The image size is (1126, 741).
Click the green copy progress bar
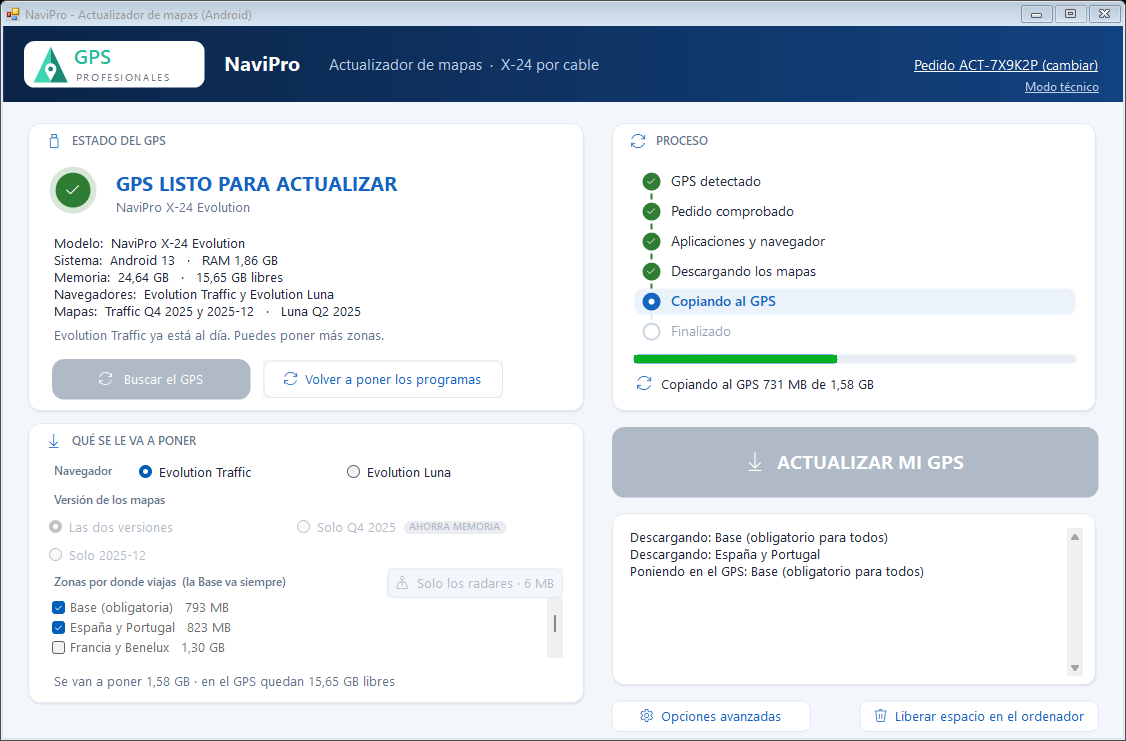pos(735,359)
